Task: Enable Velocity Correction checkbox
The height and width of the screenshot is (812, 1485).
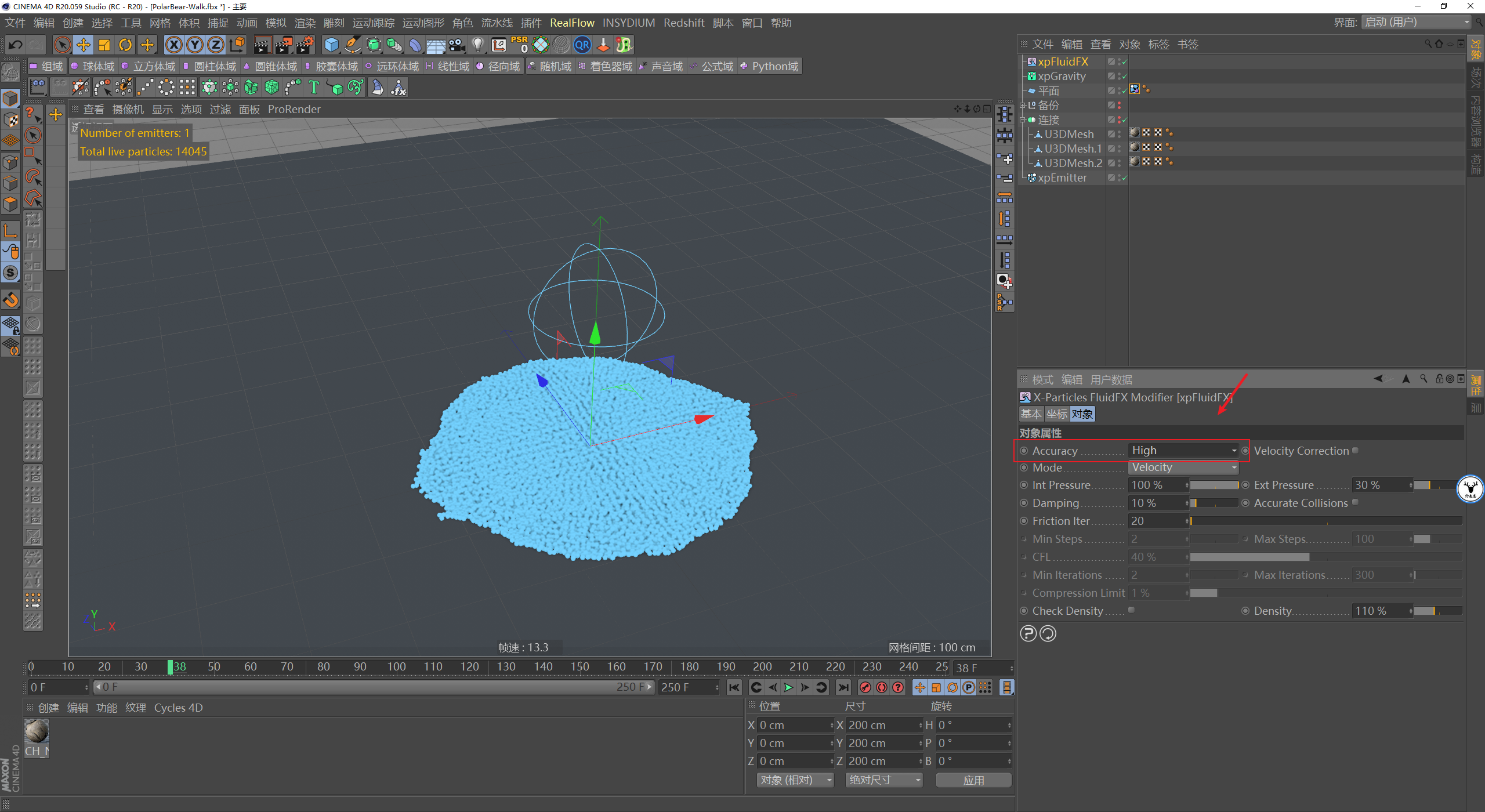Action: pyautogui.click(x=1356, y=450)
